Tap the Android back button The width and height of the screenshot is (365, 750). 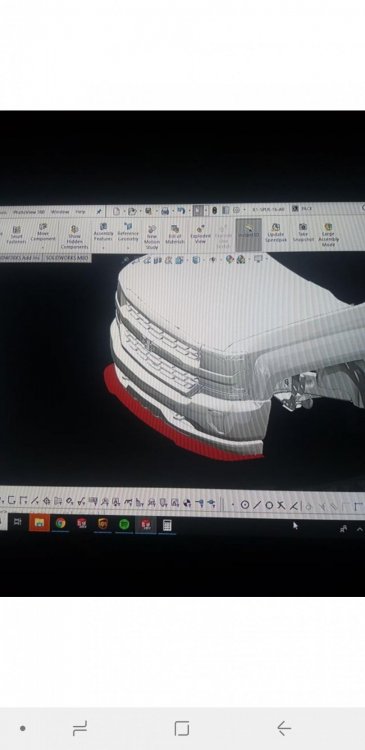point(284,728)
